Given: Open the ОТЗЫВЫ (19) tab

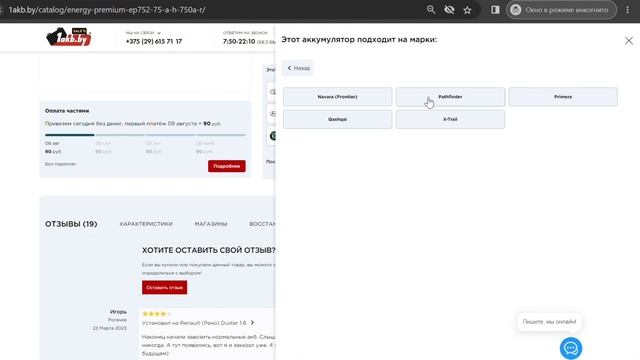Looking at the screenshot, I should point(71,224).
